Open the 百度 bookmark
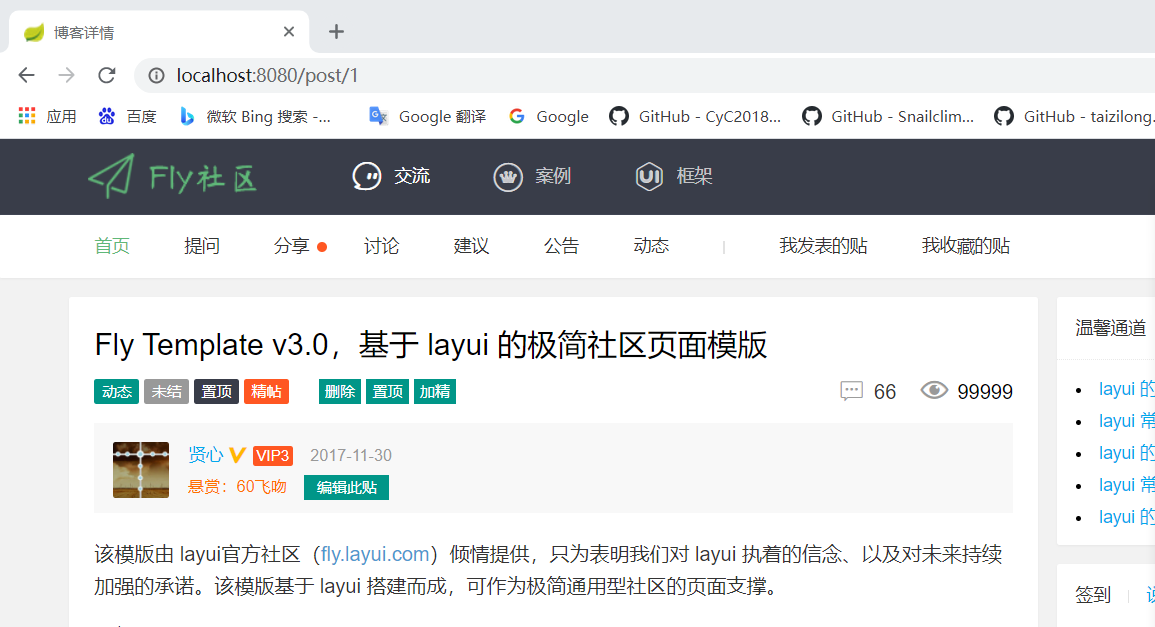 pos(127,116)
